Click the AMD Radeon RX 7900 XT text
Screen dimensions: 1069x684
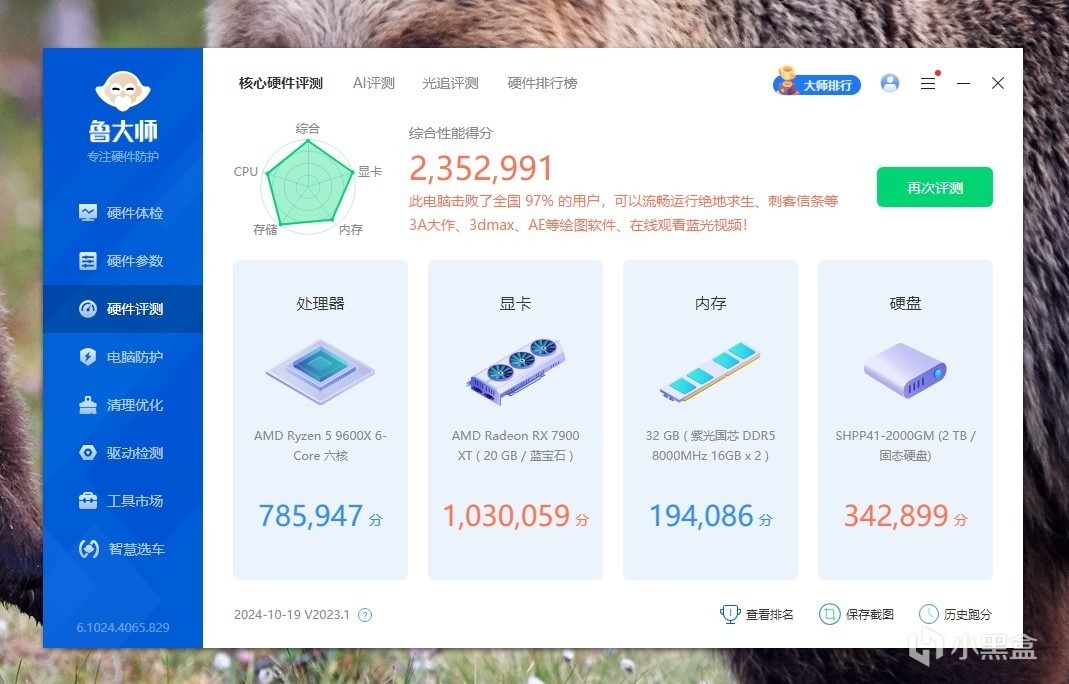(516, 445)
